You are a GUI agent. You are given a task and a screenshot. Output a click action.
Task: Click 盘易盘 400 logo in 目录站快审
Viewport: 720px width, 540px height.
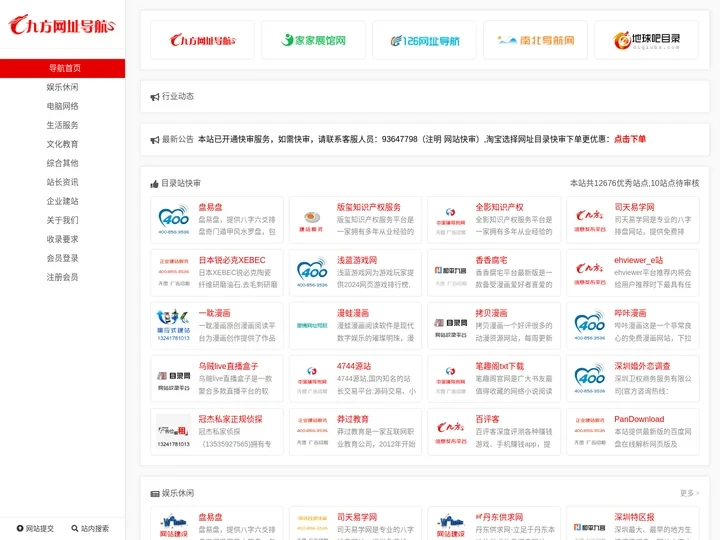174,219
